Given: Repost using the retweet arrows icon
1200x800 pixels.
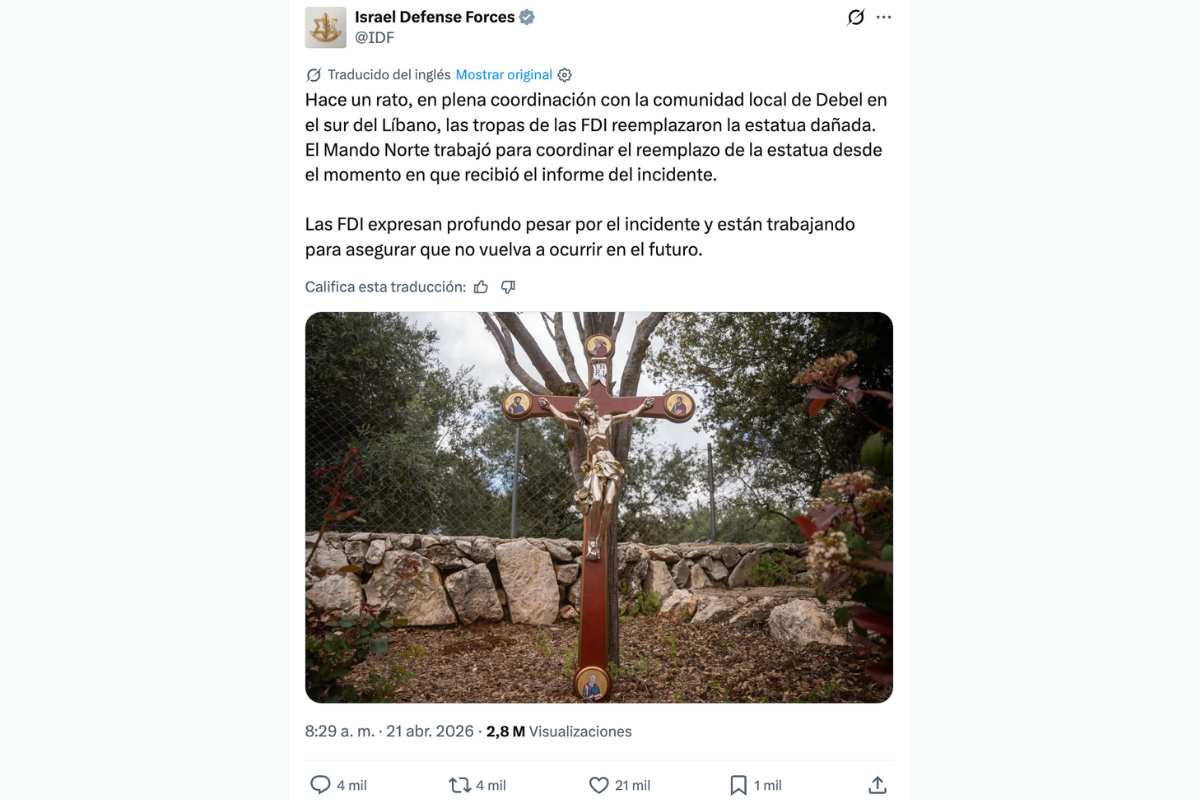Looking at the screenshot, I should 460,784.
